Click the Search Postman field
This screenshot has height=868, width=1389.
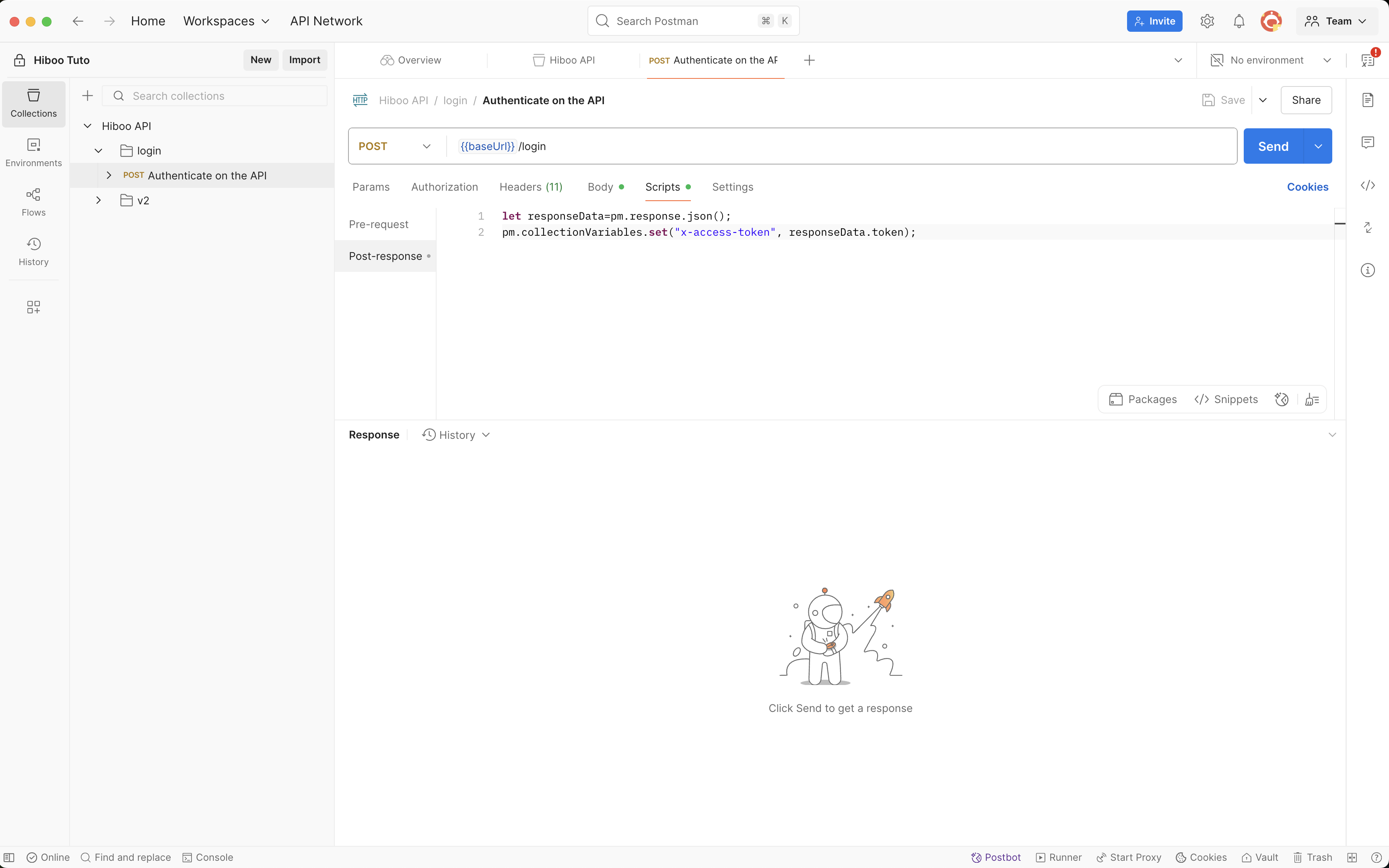coord(693,21)
